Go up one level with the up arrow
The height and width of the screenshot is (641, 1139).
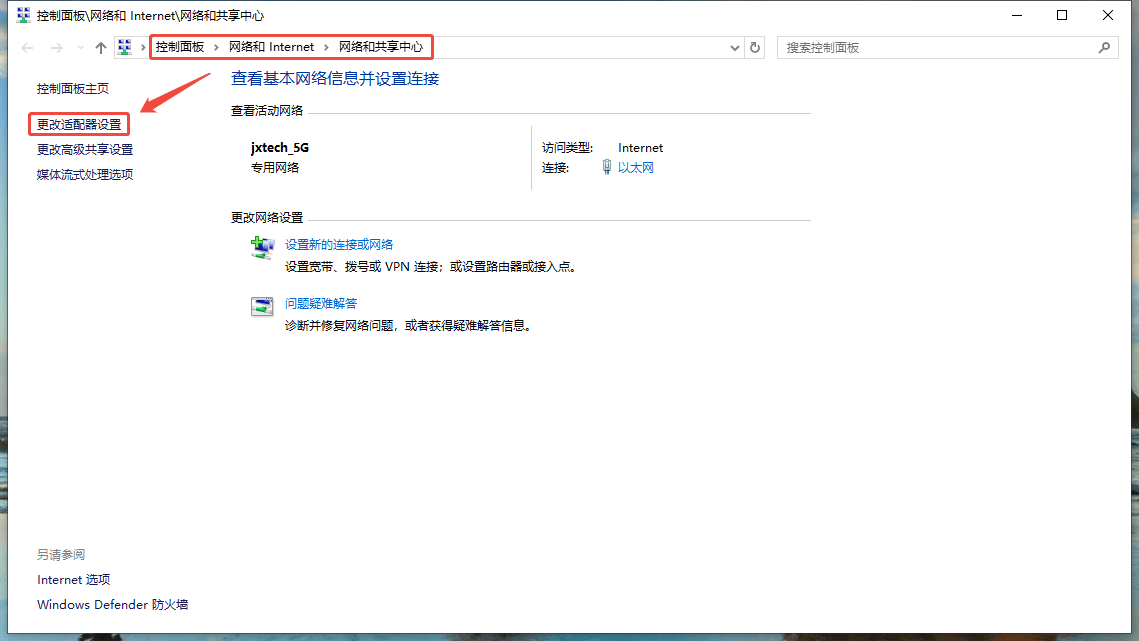pos(100,47)
